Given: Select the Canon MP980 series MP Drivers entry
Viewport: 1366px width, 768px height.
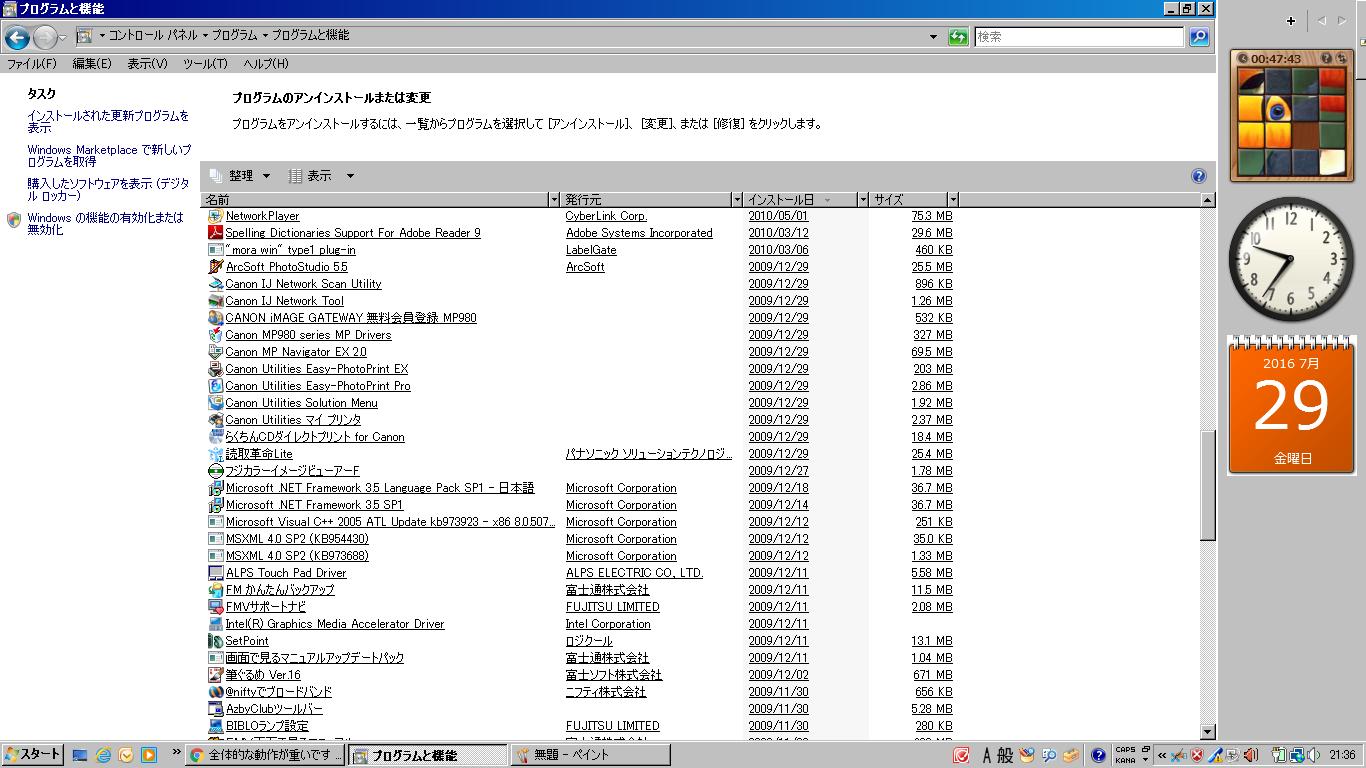Looking at the screenshot, I should [308, 335].
